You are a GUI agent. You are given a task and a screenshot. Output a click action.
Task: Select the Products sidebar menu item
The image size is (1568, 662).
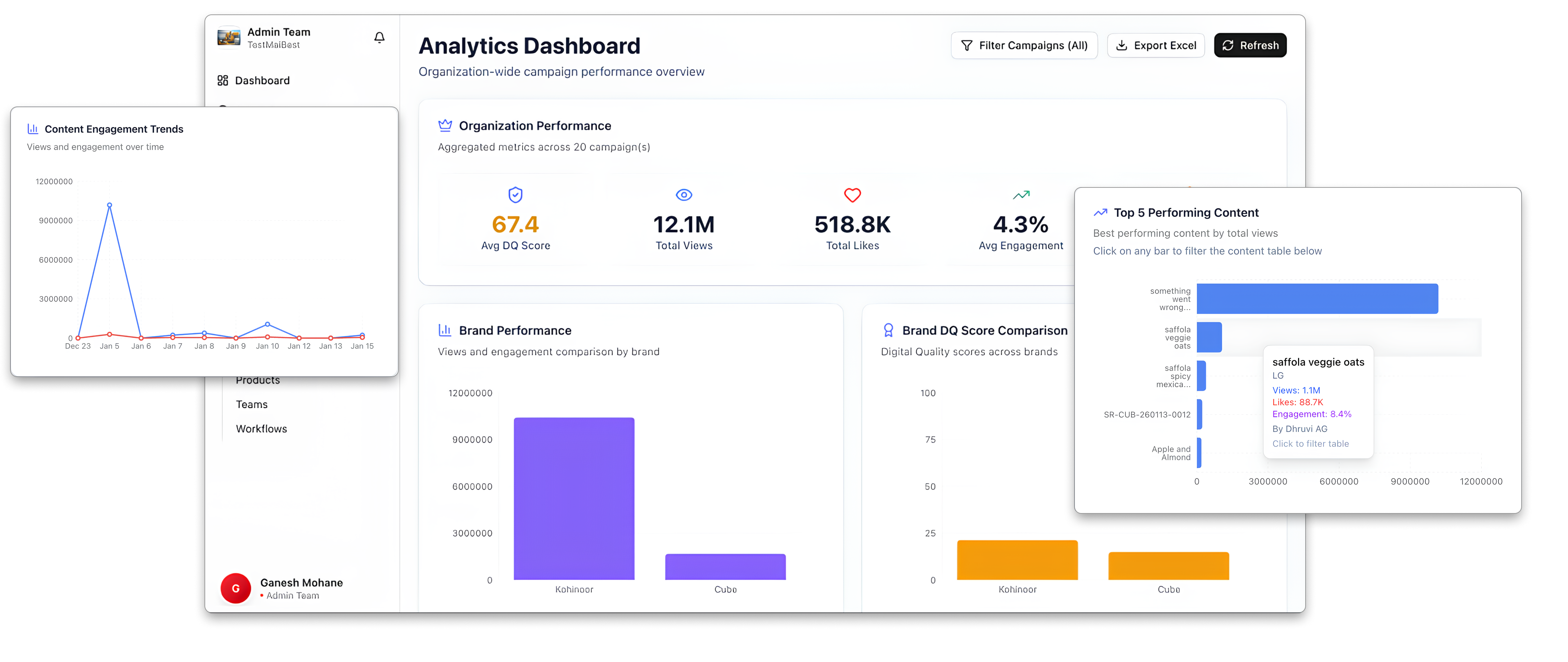coord(257,381)
